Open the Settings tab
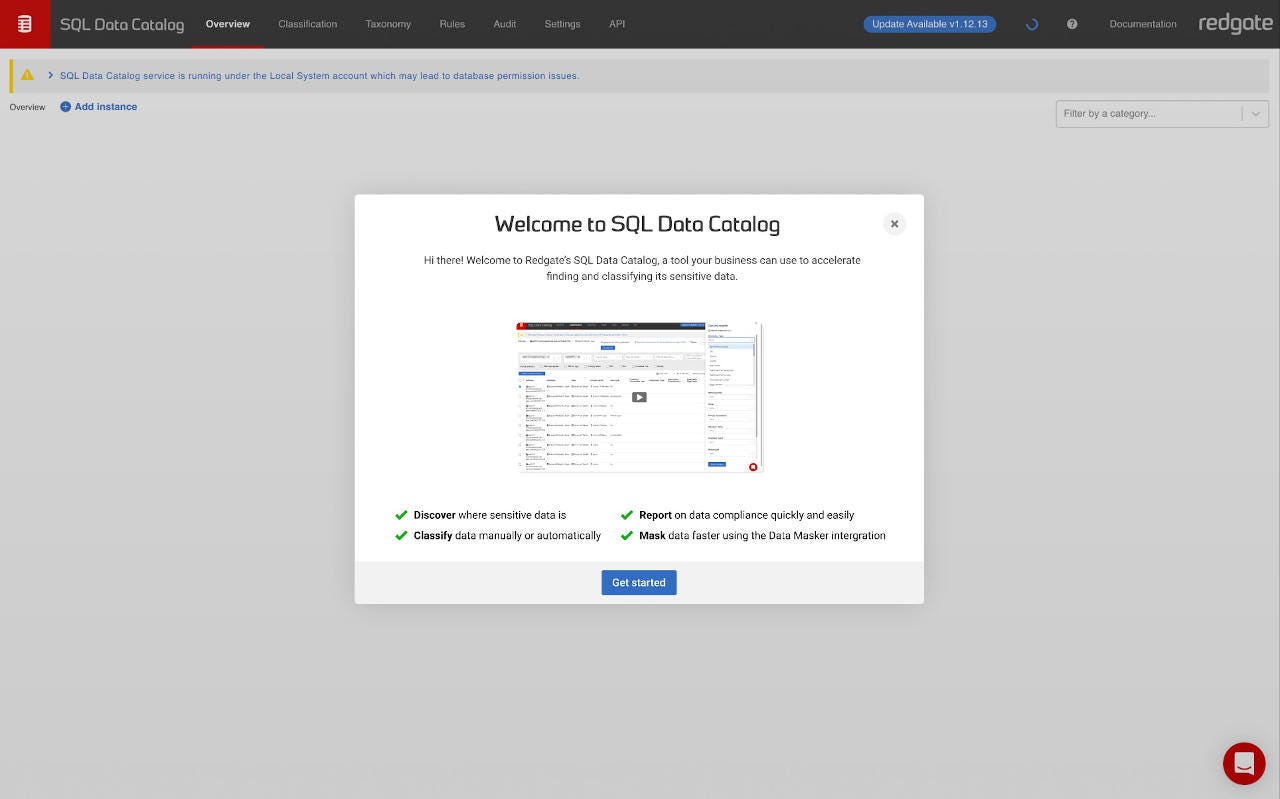The width and height of the screenshot is (1280, 799). [x=562, y=24]
